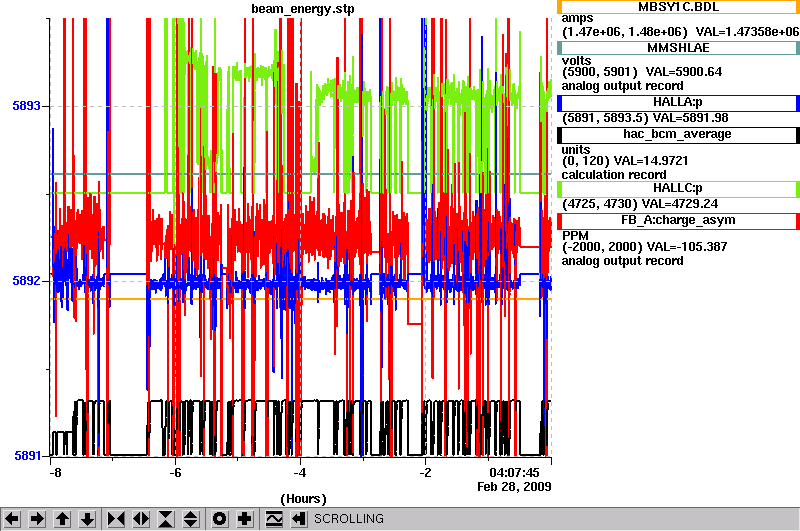Click the 5893 y-axis label
800x531 pixels.
tap(26, 106)
